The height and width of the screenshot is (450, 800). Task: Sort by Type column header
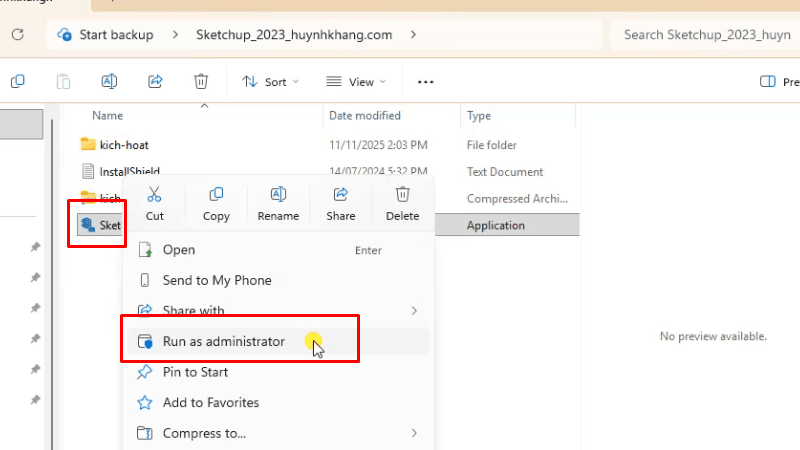pos(479,116)
